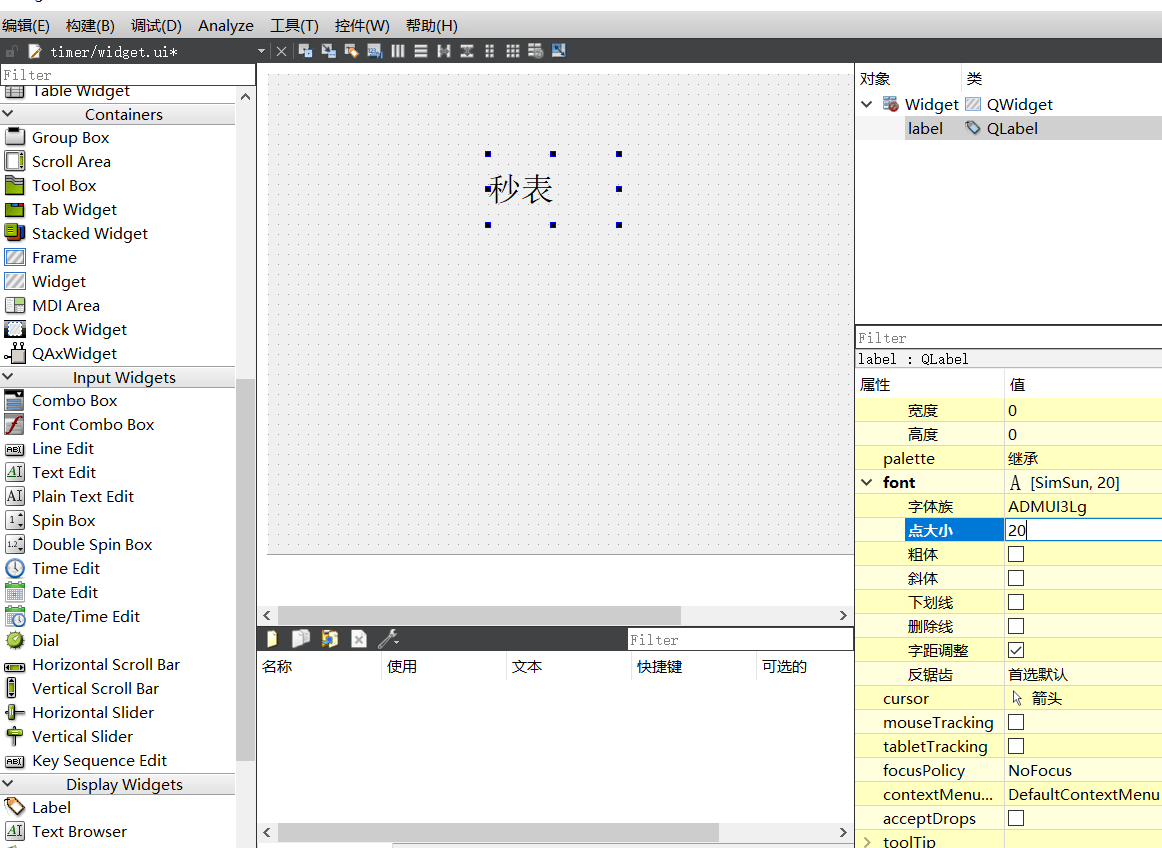Uncheck the 字距调整 kerning checkbox
The height and width of the screenshot is (848, 1162).
pyautogui.click(x=1016, y=650)
